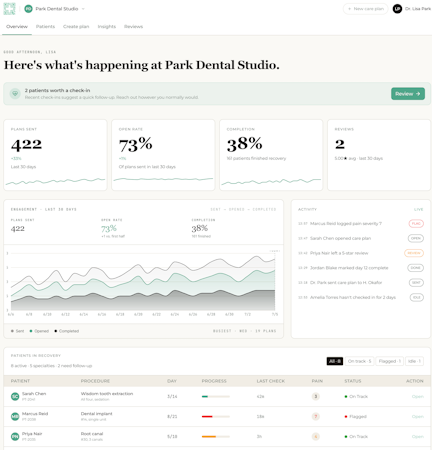Screen dimensions: 432x450
Task: Switch to the Patients tab
Action: (x=45, y=26)
